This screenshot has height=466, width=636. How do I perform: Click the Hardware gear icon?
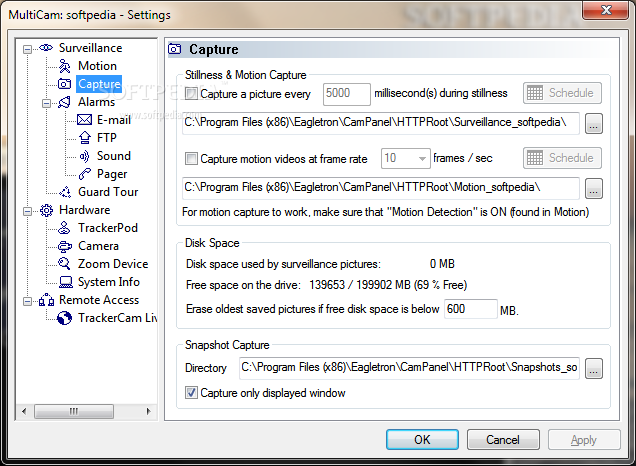point(46,210)
